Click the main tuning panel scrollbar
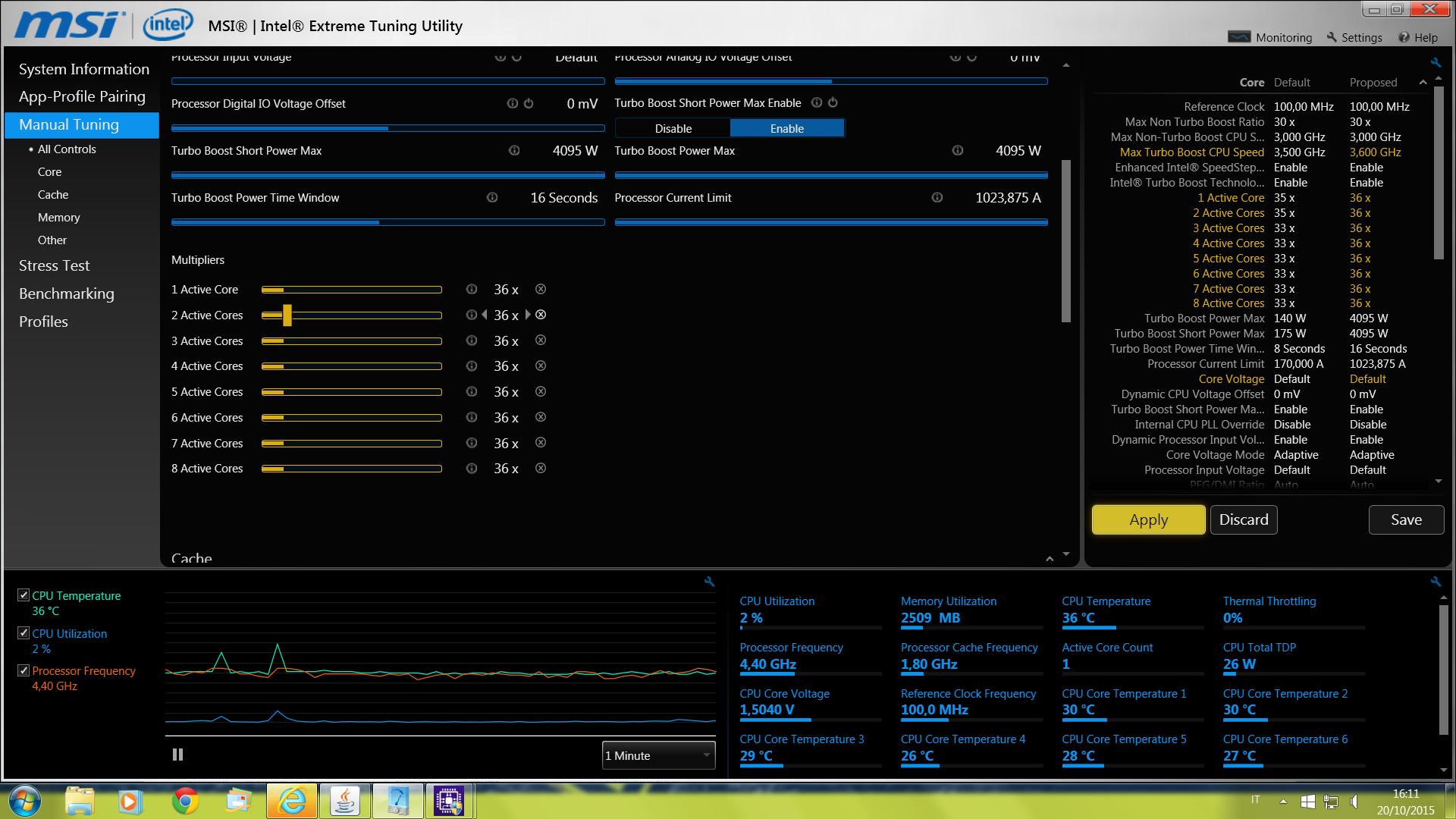This screenshot has height=819, width=1456. pyautogui.click(x=1065, y=241)
